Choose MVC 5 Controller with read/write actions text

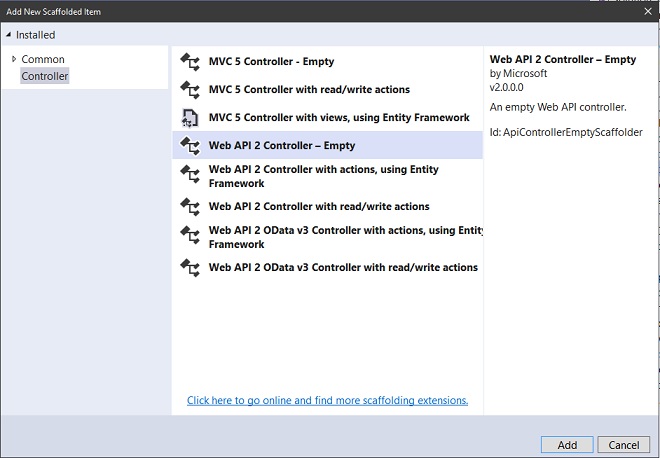click(309, 90)
